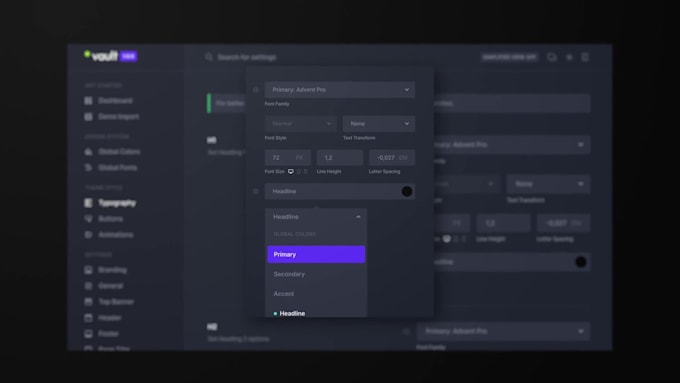680x383 pixels.
Task: Open the Dashboard sidebar icon
Action: point(88,101)
